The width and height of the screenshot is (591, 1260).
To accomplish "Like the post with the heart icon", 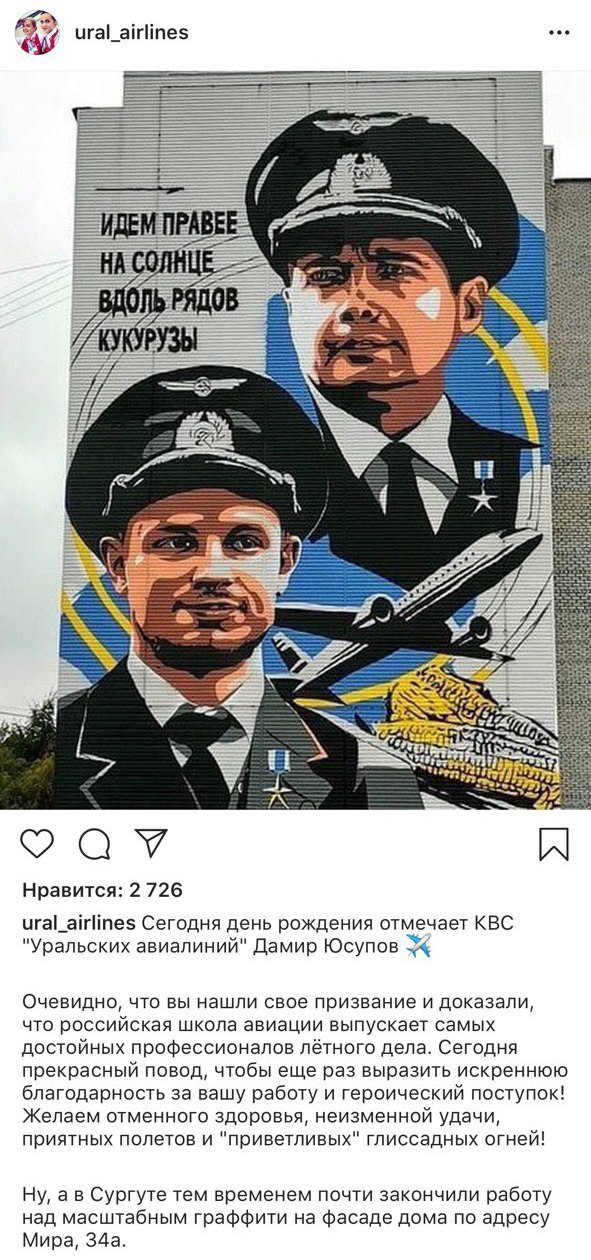I will point(37,843).
